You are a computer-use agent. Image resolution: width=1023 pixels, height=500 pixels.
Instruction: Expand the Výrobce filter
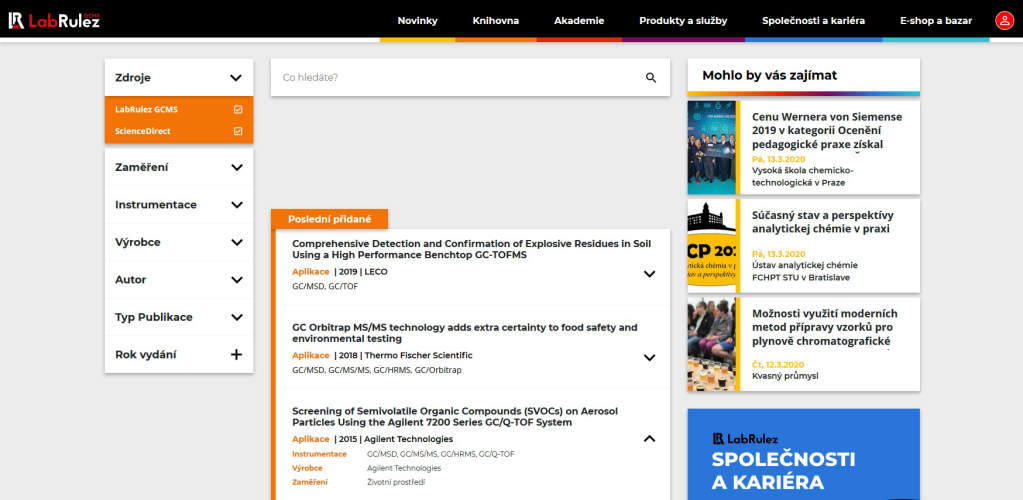pyautogui.click(x=236, y=242)
